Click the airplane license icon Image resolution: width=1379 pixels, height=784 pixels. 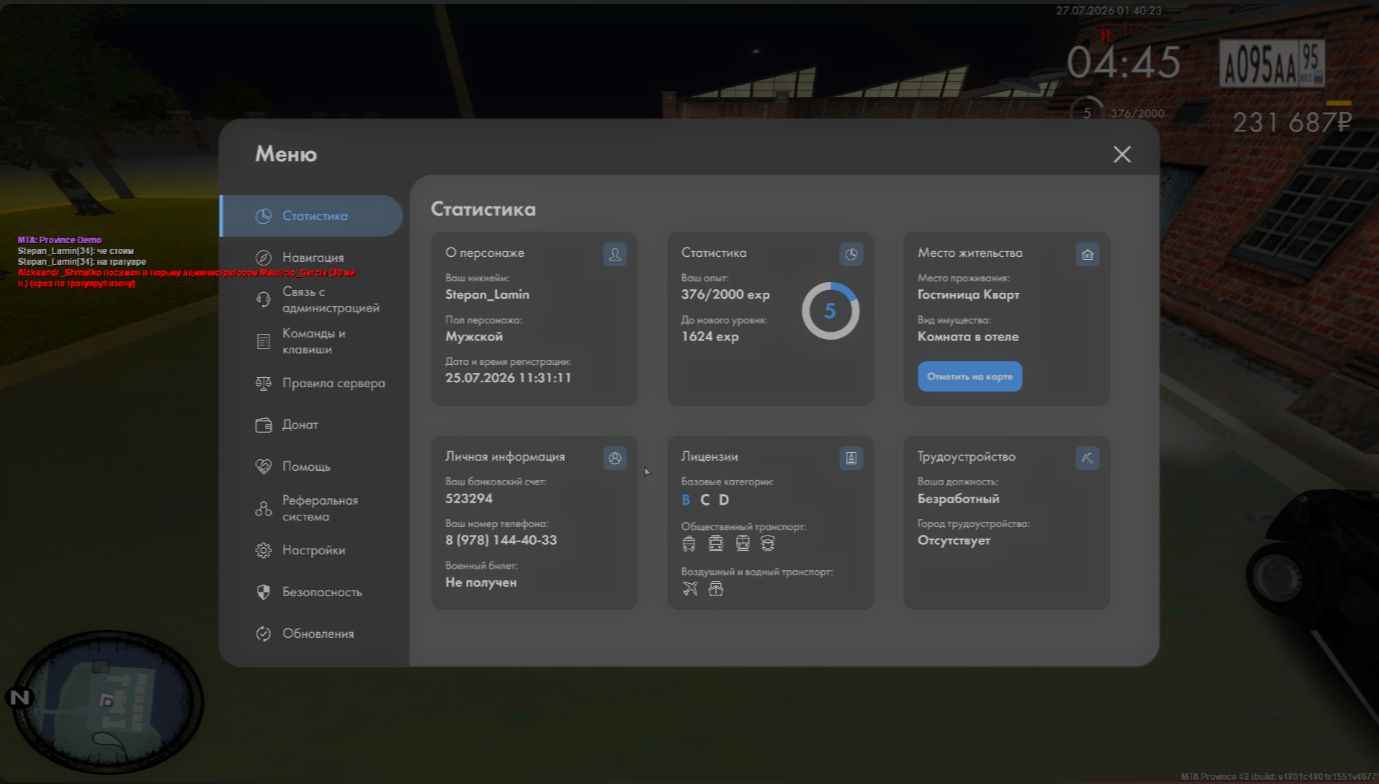pyautogui.click(x=690, y=589)
